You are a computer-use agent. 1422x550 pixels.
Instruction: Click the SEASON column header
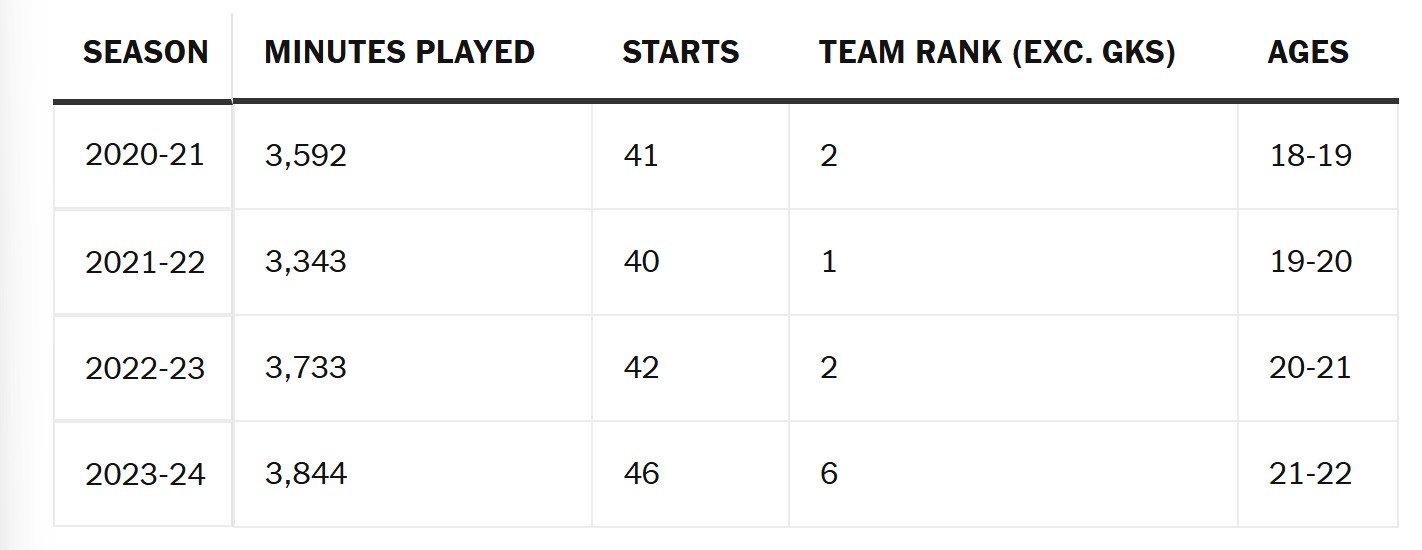point(145,52)
